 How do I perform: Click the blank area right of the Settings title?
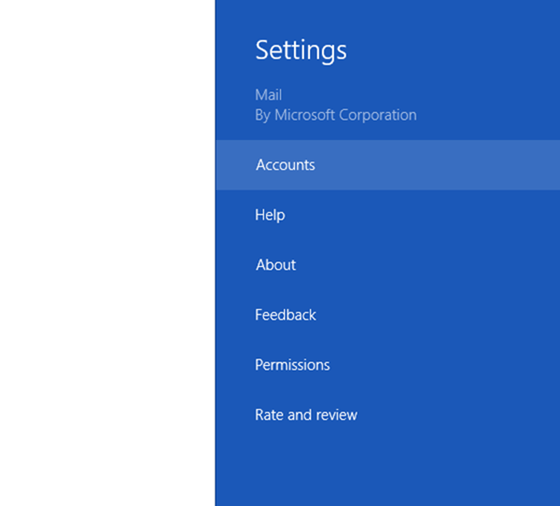(x=454, y=50)
